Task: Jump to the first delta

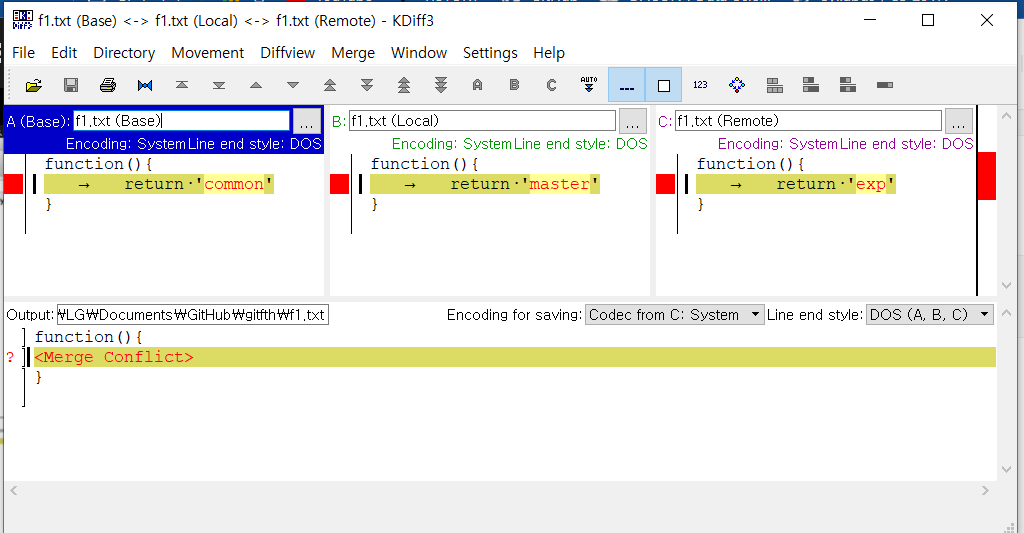Action: pos(182,85)
